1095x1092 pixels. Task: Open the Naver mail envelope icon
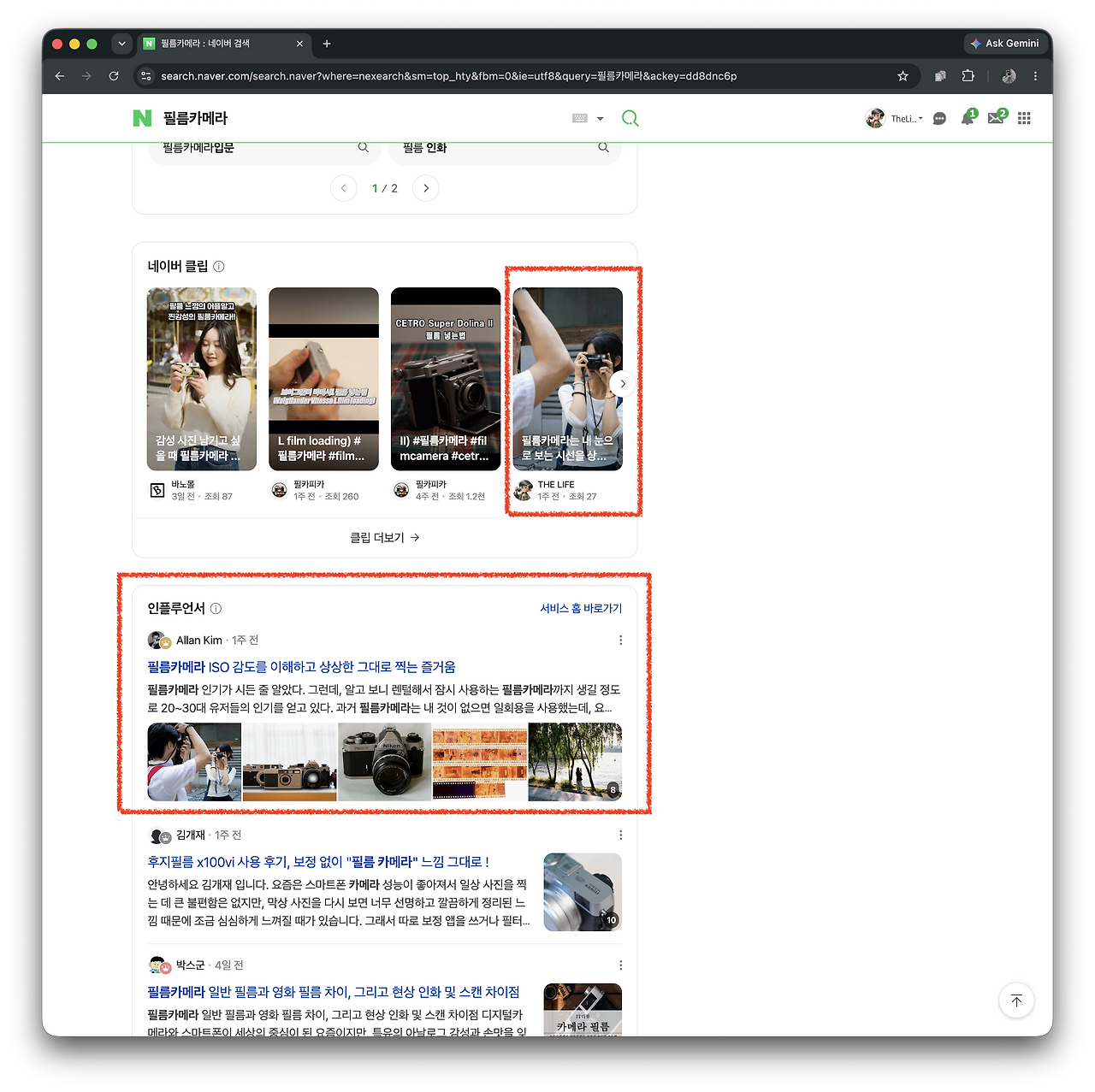click(996, 118)
